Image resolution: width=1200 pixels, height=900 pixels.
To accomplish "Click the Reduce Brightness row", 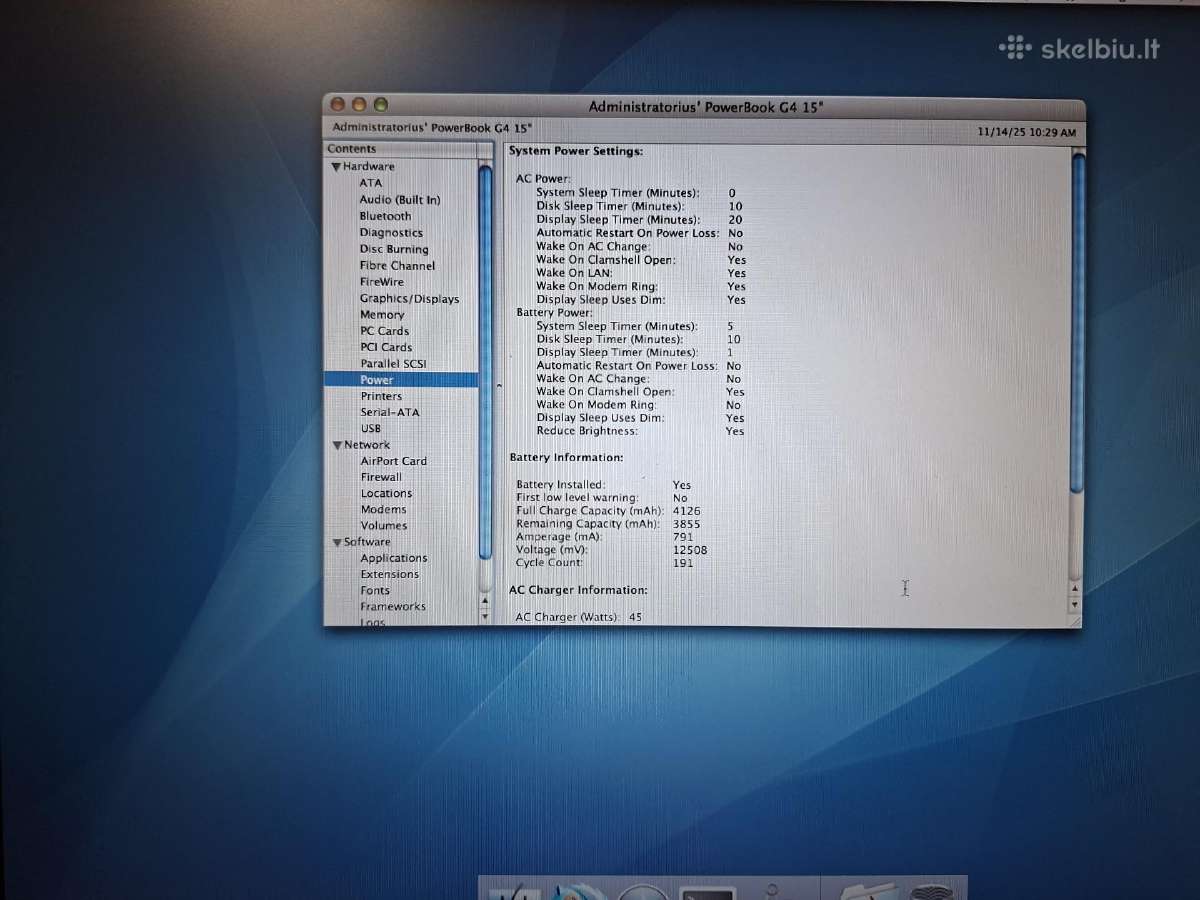I will [x=640, y=431].
